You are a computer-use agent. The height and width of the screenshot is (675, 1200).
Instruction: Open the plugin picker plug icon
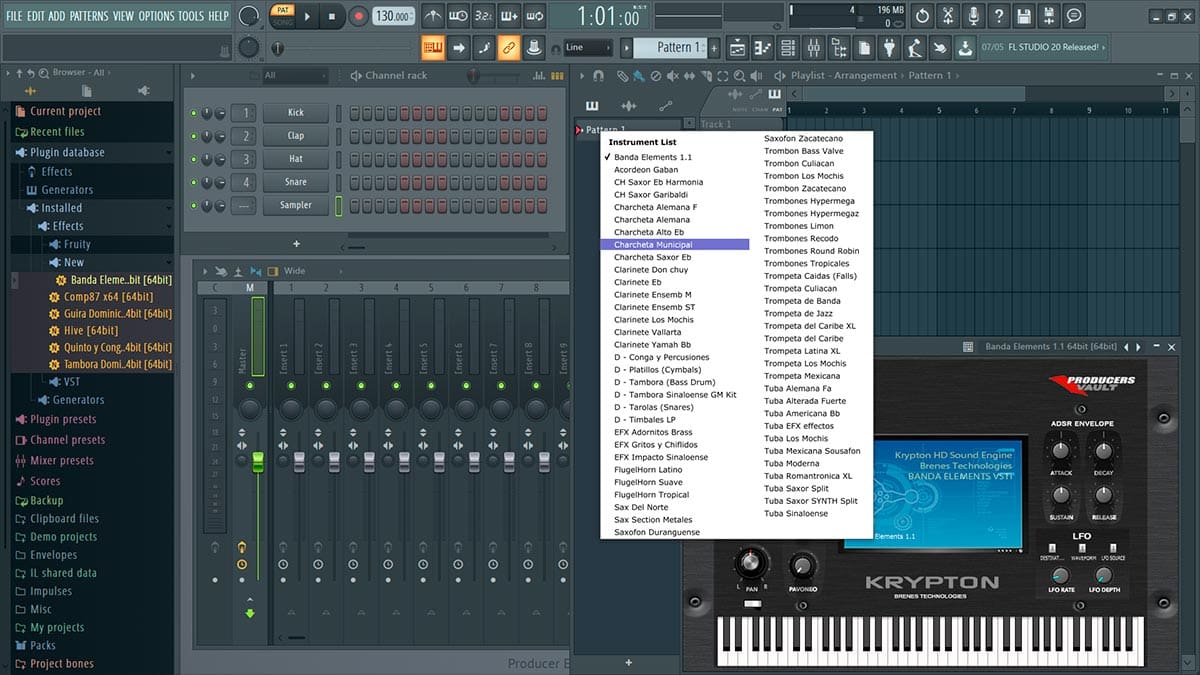click(889, 47)
